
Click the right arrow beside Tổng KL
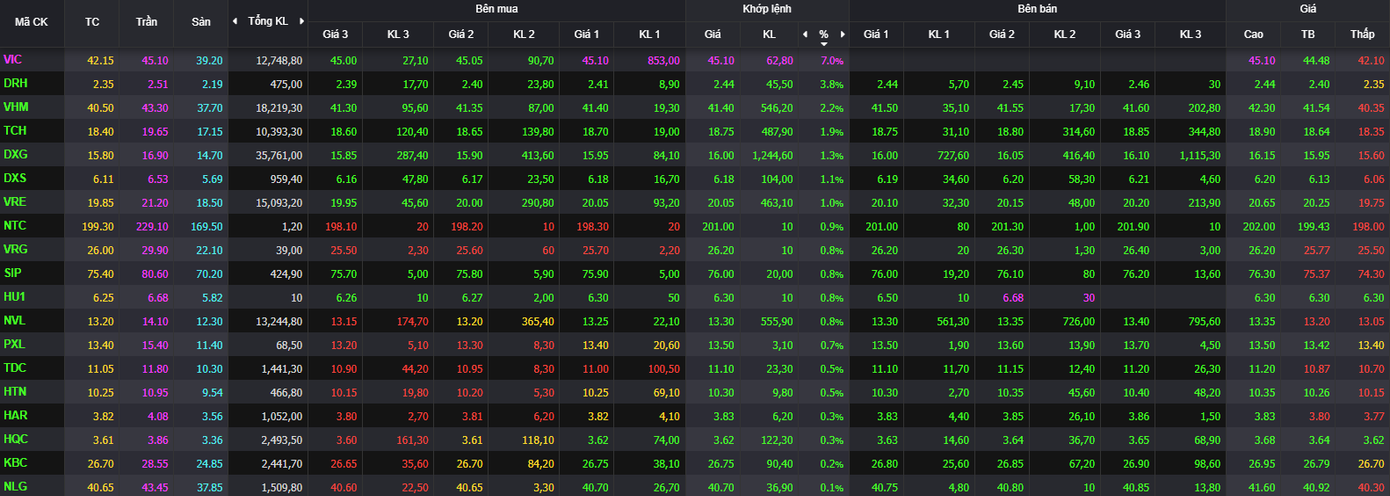click(x=301, y=21)
